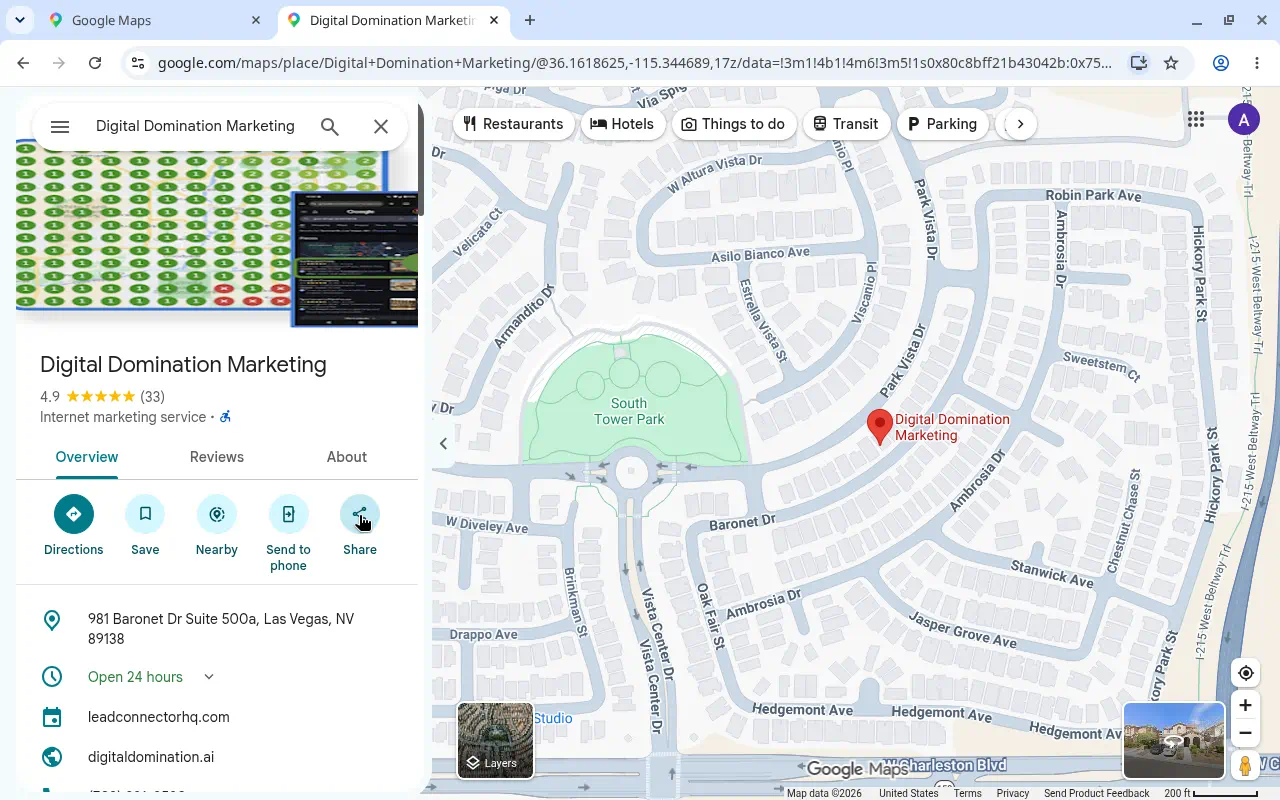Click the search magnifier icon

coord(330,127)
